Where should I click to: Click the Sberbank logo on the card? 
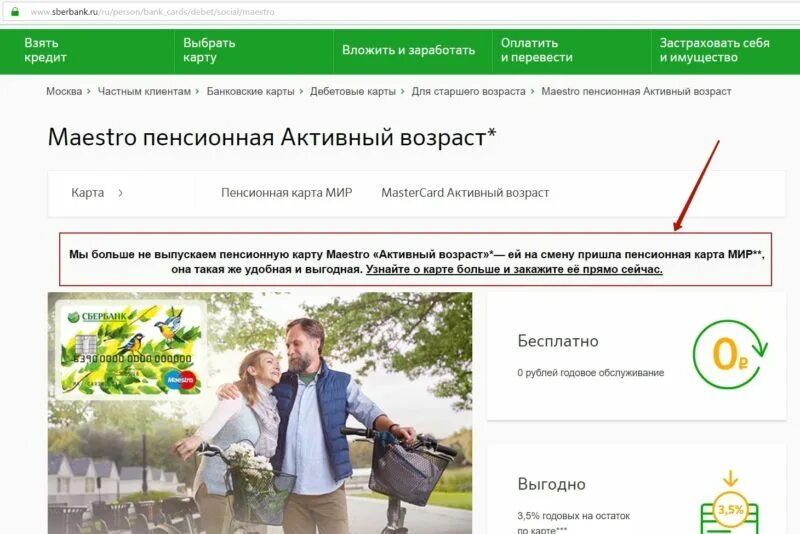tap(97, 317)
